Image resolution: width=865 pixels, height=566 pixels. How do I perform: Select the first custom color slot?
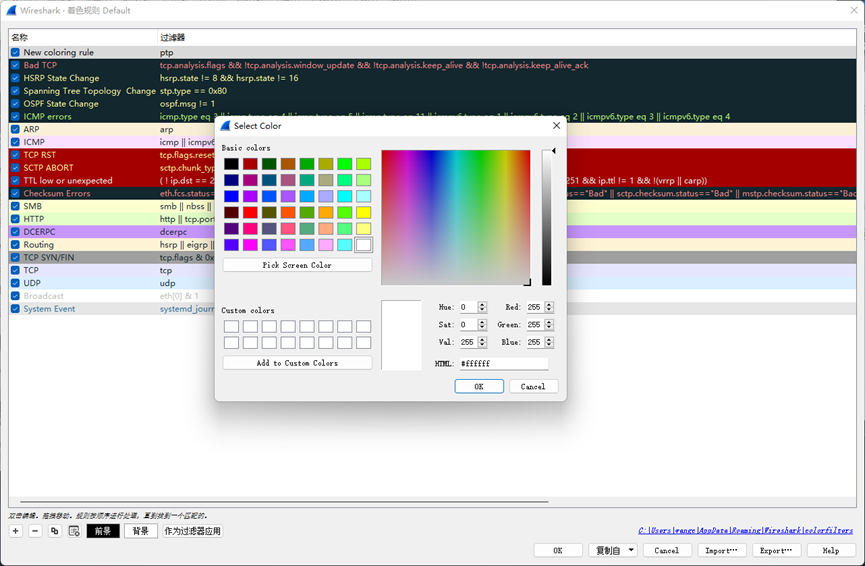232,327
